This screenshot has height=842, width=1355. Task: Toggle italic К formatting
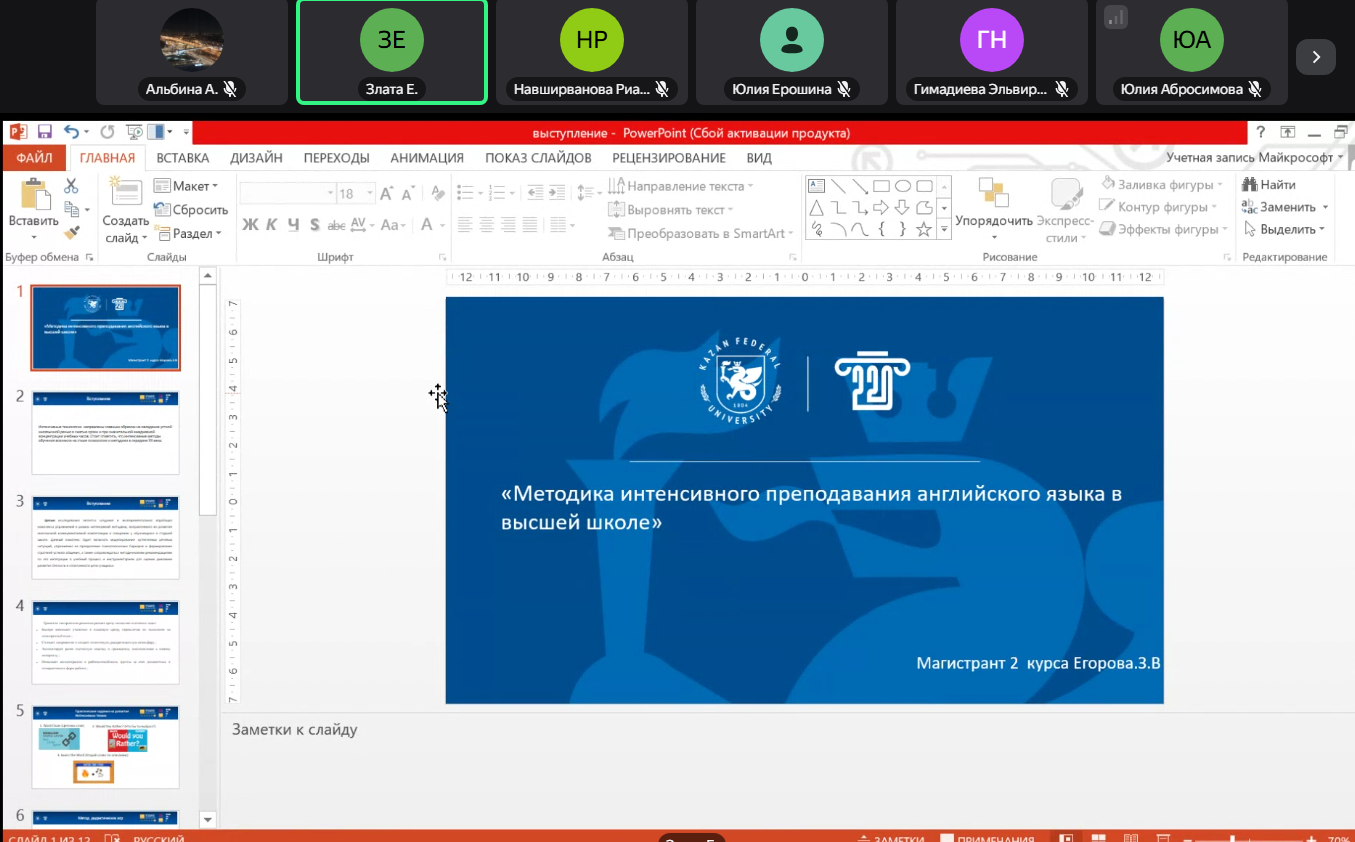(x=272, y=225)
